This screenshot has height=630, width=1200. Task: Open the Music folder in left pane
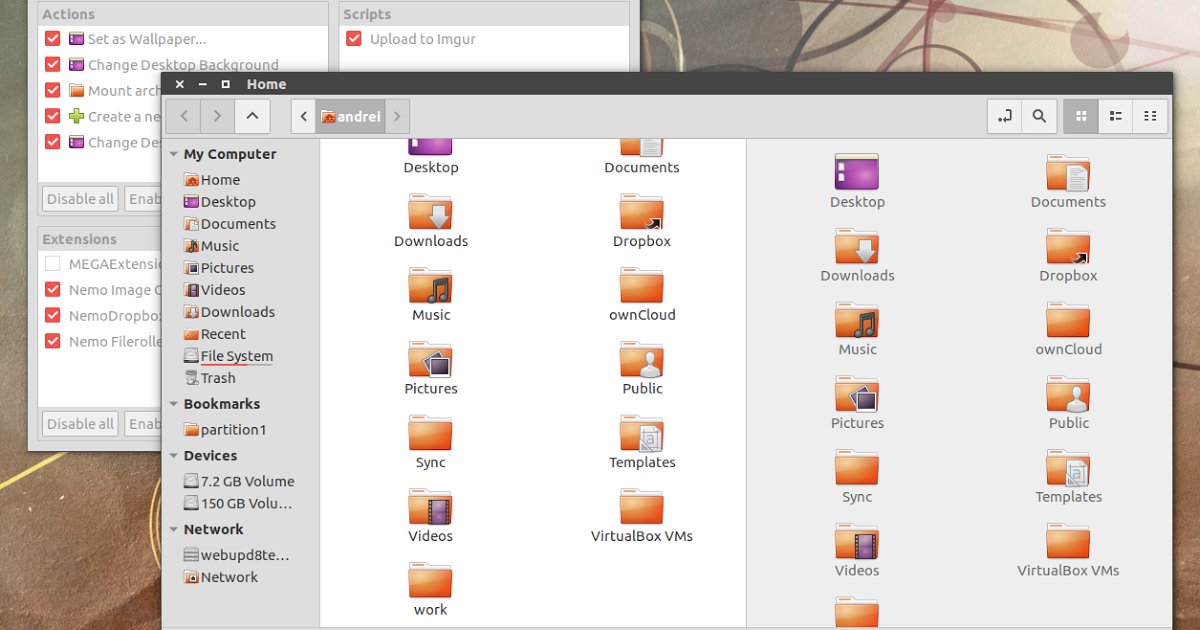pos(431,295)
